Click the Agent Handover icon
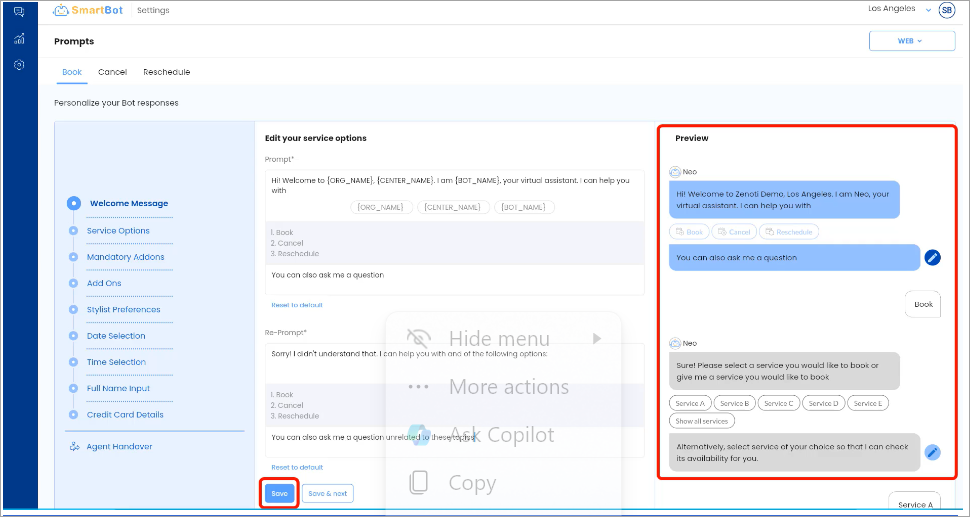Screen dimensions: 970x517 pos(74,446)
